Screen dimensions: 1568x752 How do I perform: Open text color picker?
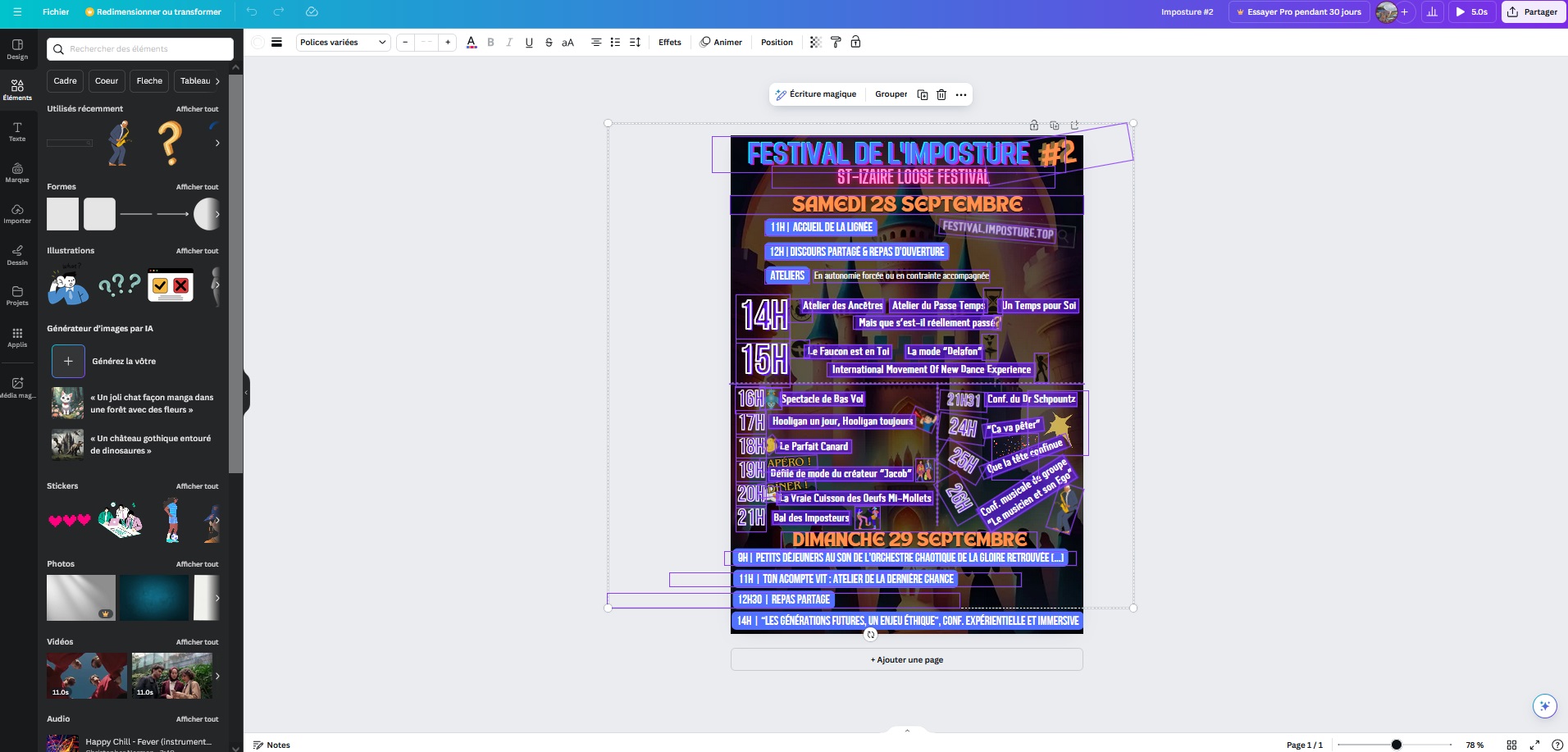[471, 43]
